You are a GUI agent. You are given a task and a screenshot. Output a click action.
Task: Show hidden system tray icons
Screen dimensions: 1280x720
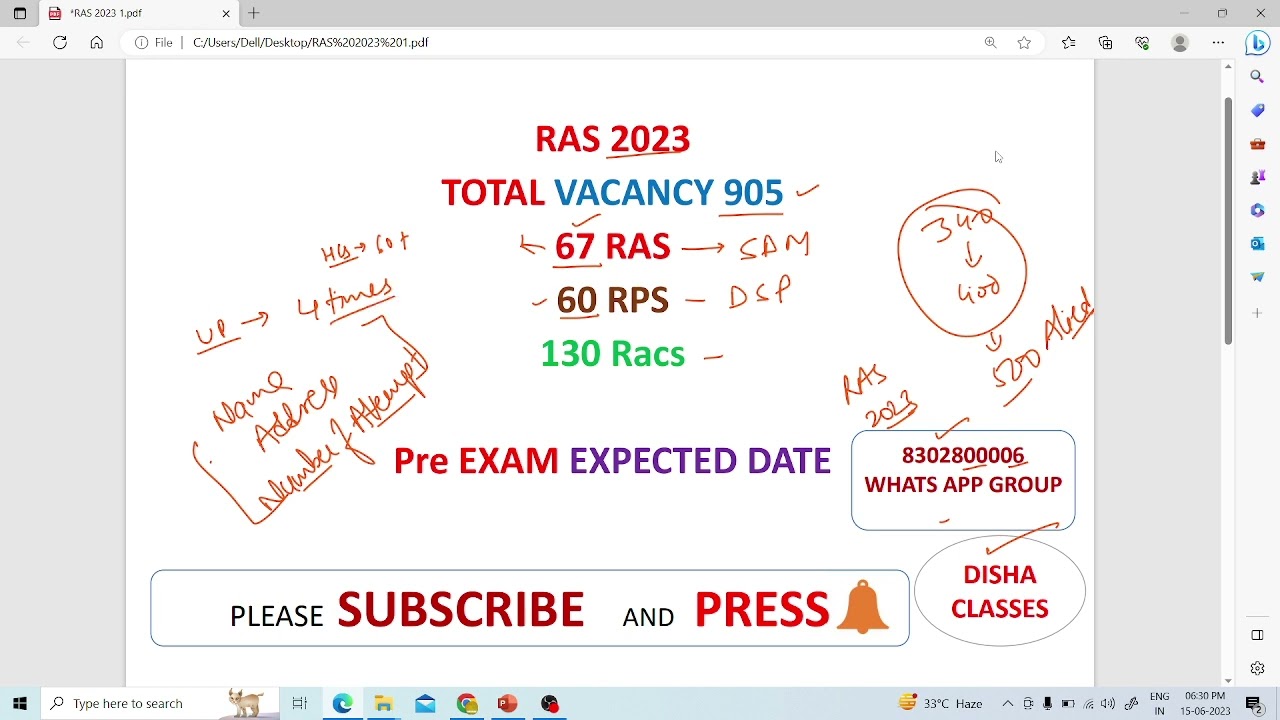[1008, 703]
